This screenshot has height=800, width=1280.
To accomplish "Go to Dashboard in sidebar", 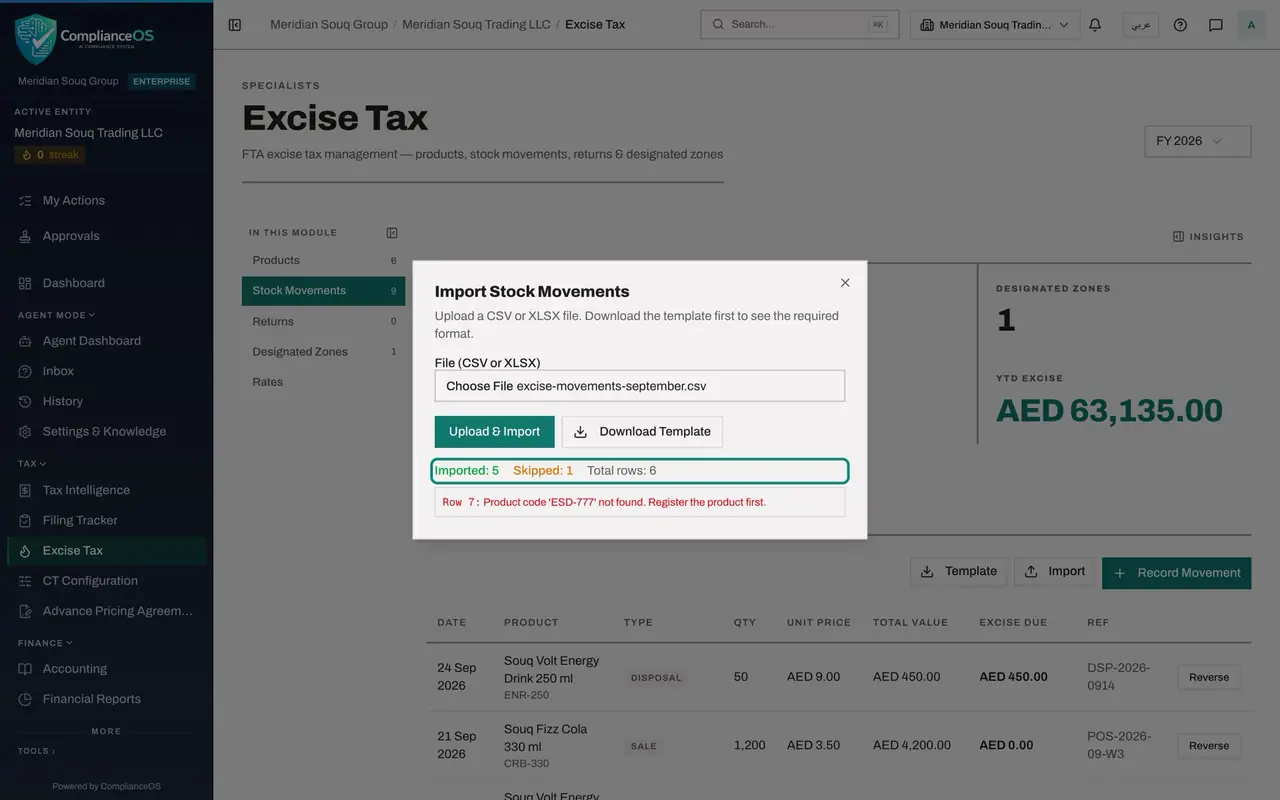I will (106, 283).
